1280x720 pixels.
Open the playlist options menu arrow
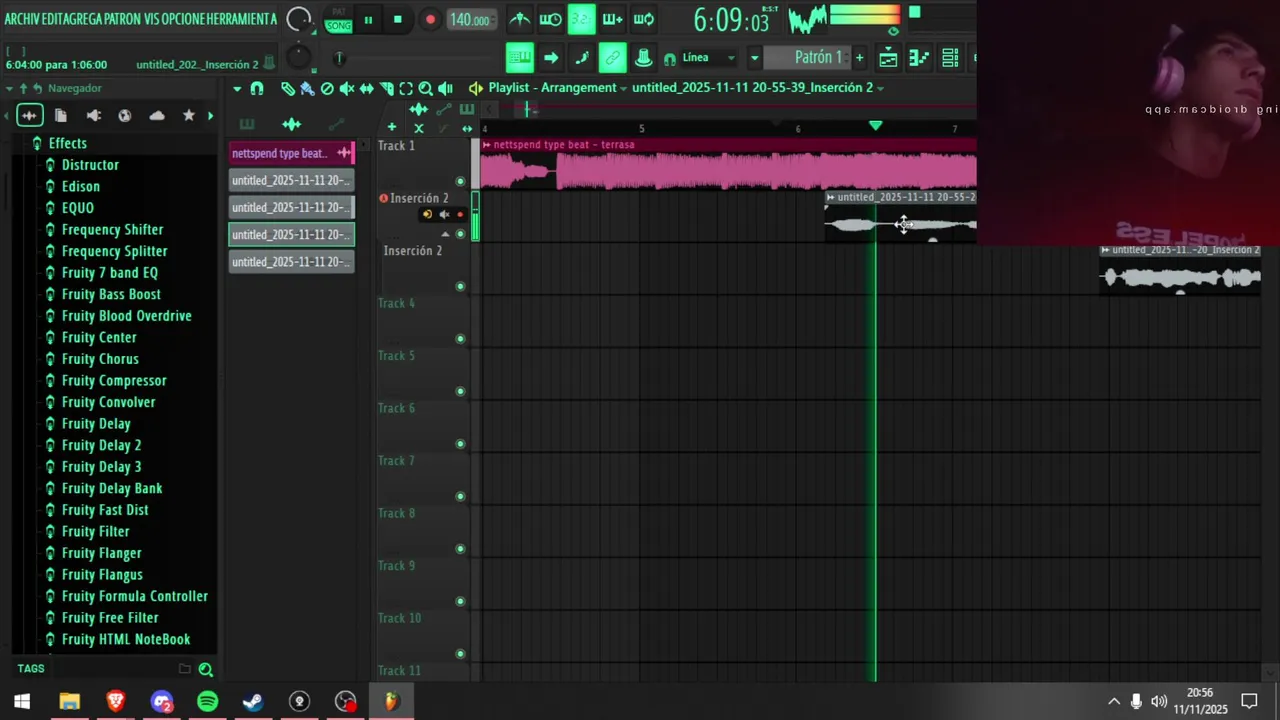[x=237, y=89]
